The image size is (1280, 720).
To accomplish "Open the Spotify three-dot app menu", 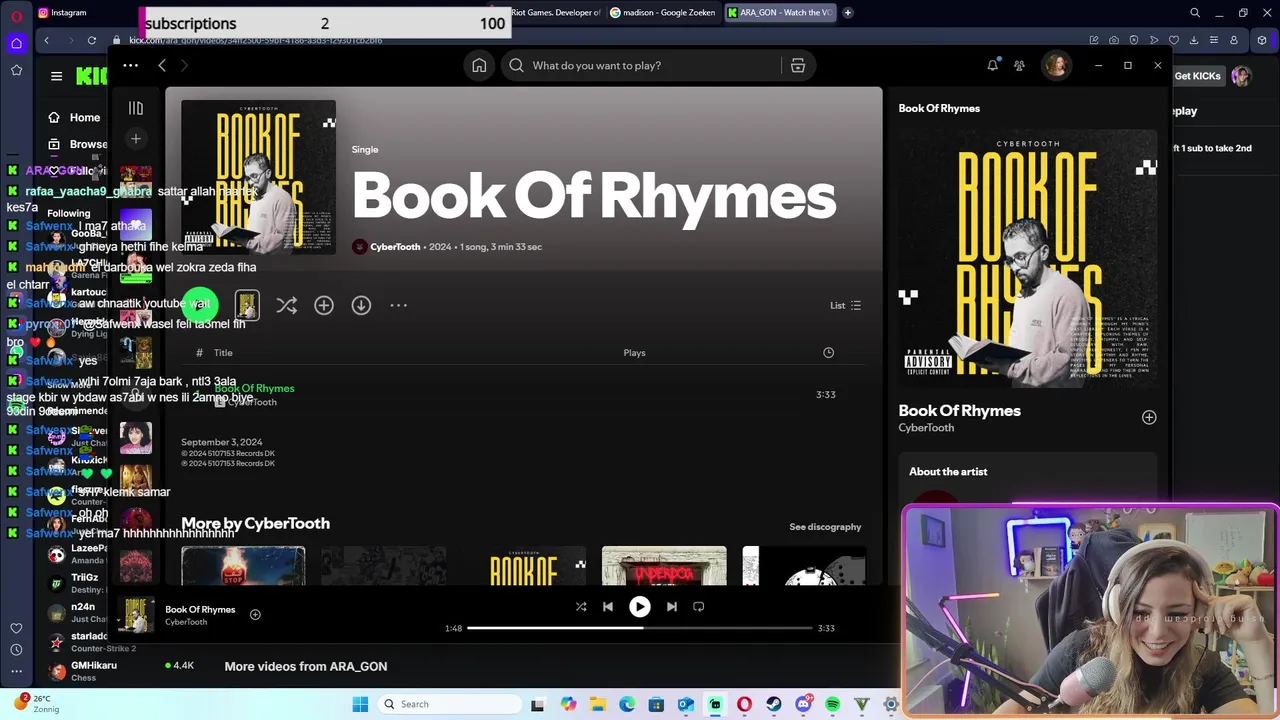I will (130, 66).
